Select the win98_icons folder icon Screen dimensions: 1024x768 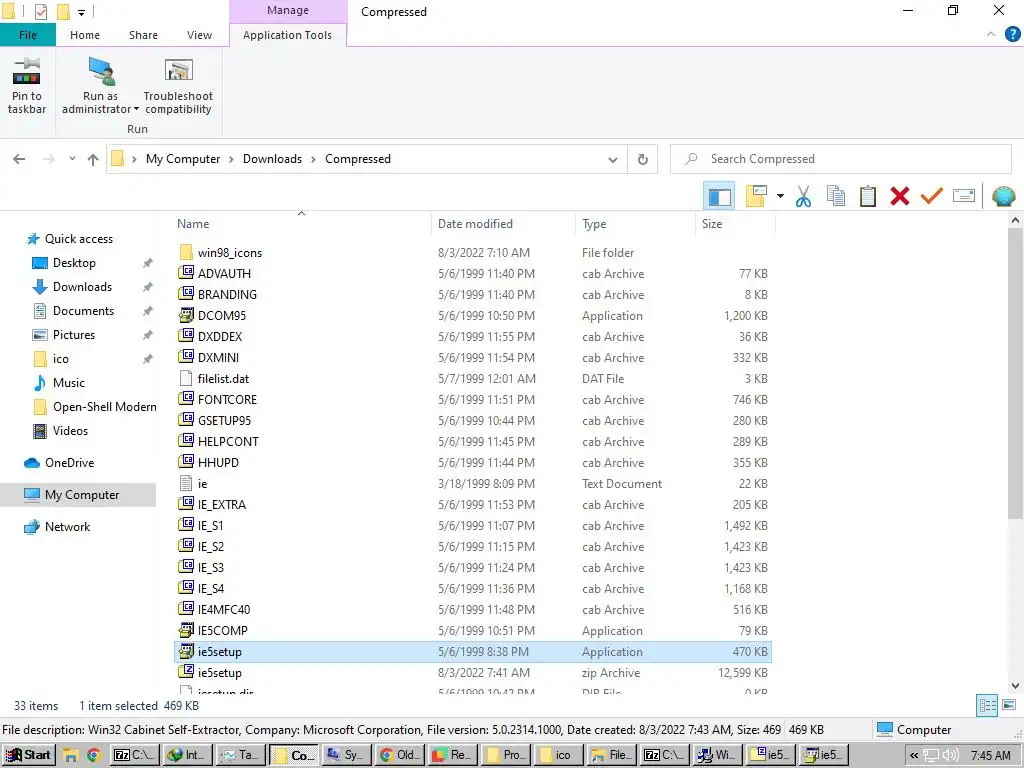pyautogui.click(x=186, y=252)
